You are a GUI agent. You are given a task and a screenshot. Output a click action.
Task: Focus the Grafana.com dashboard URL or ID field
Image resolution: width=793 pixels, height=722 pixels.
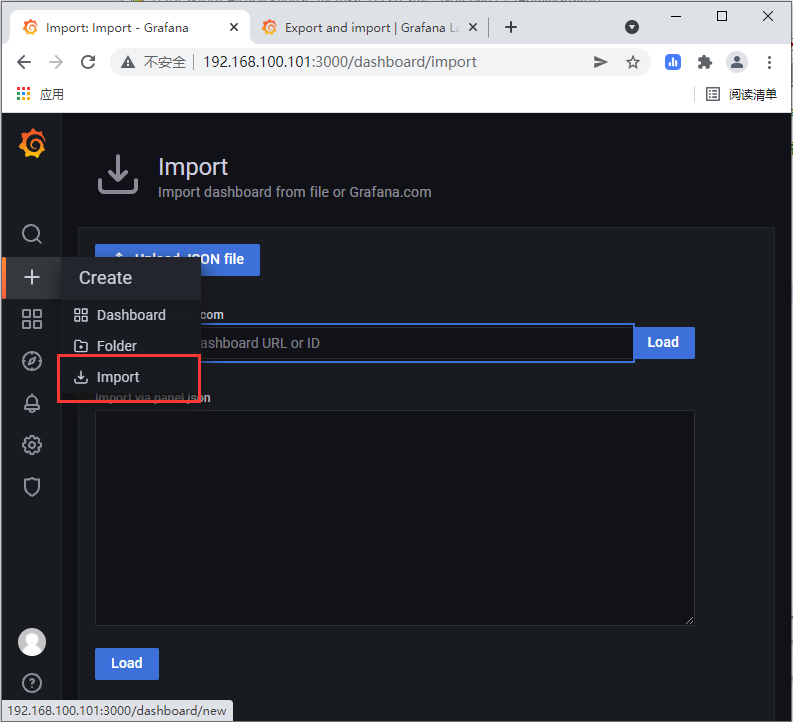[364, 343]
